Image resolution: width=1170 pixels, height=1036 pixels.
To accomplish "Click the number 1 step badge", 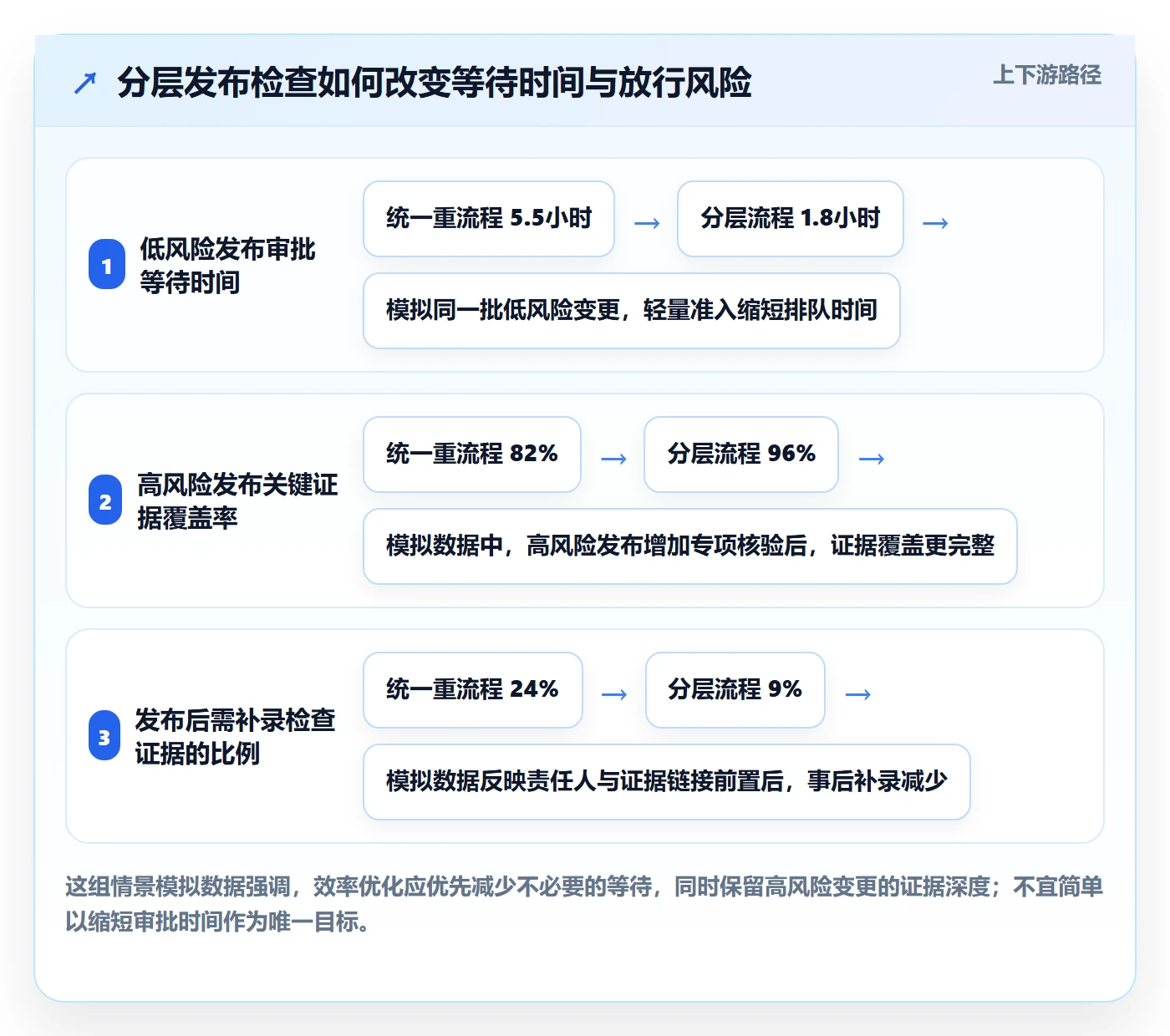I will click(x=107, y=265).
